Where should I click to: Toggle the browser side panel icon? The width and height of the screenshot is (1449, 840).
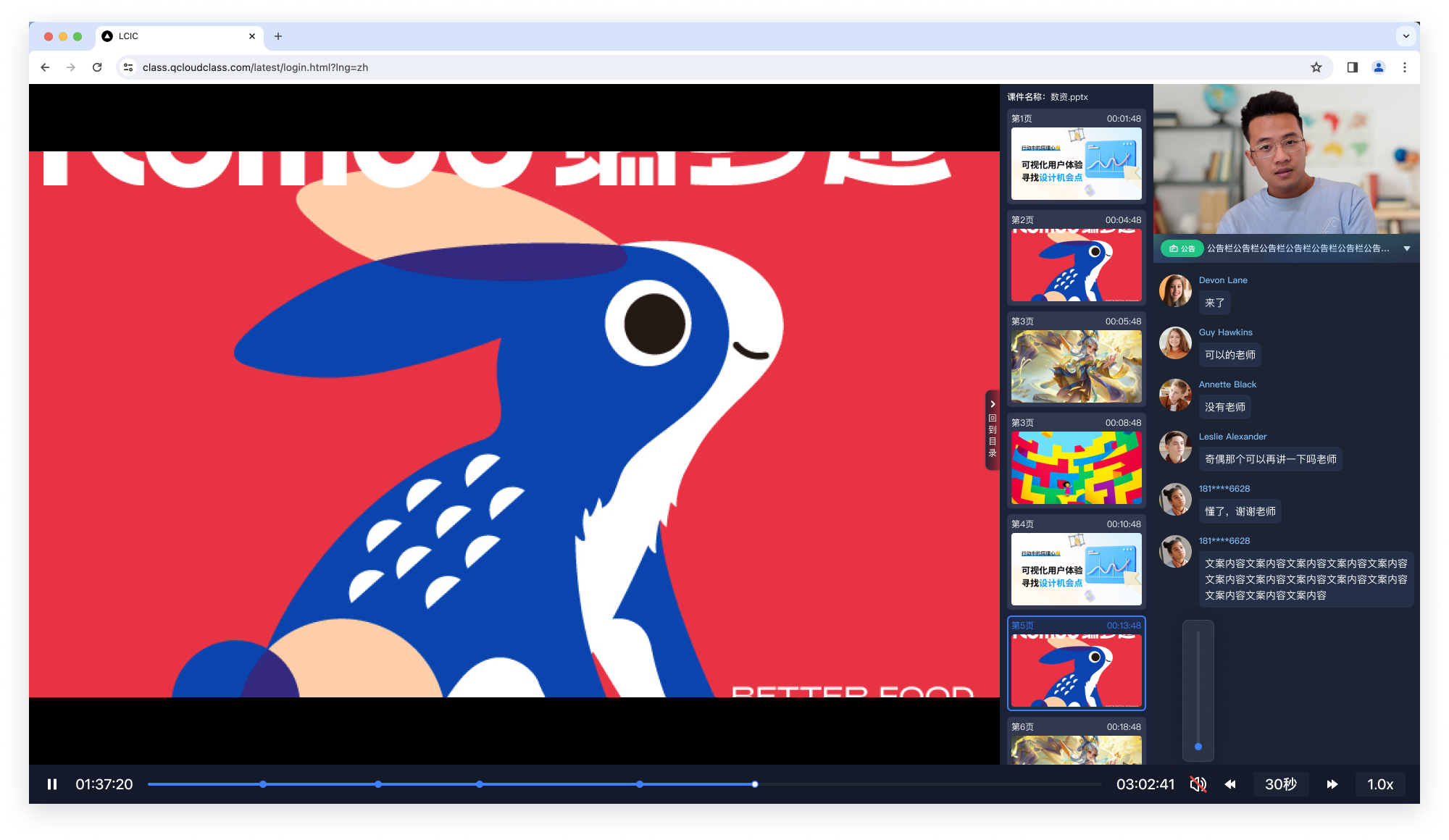pyautogui.click(x=1352, y=67)
